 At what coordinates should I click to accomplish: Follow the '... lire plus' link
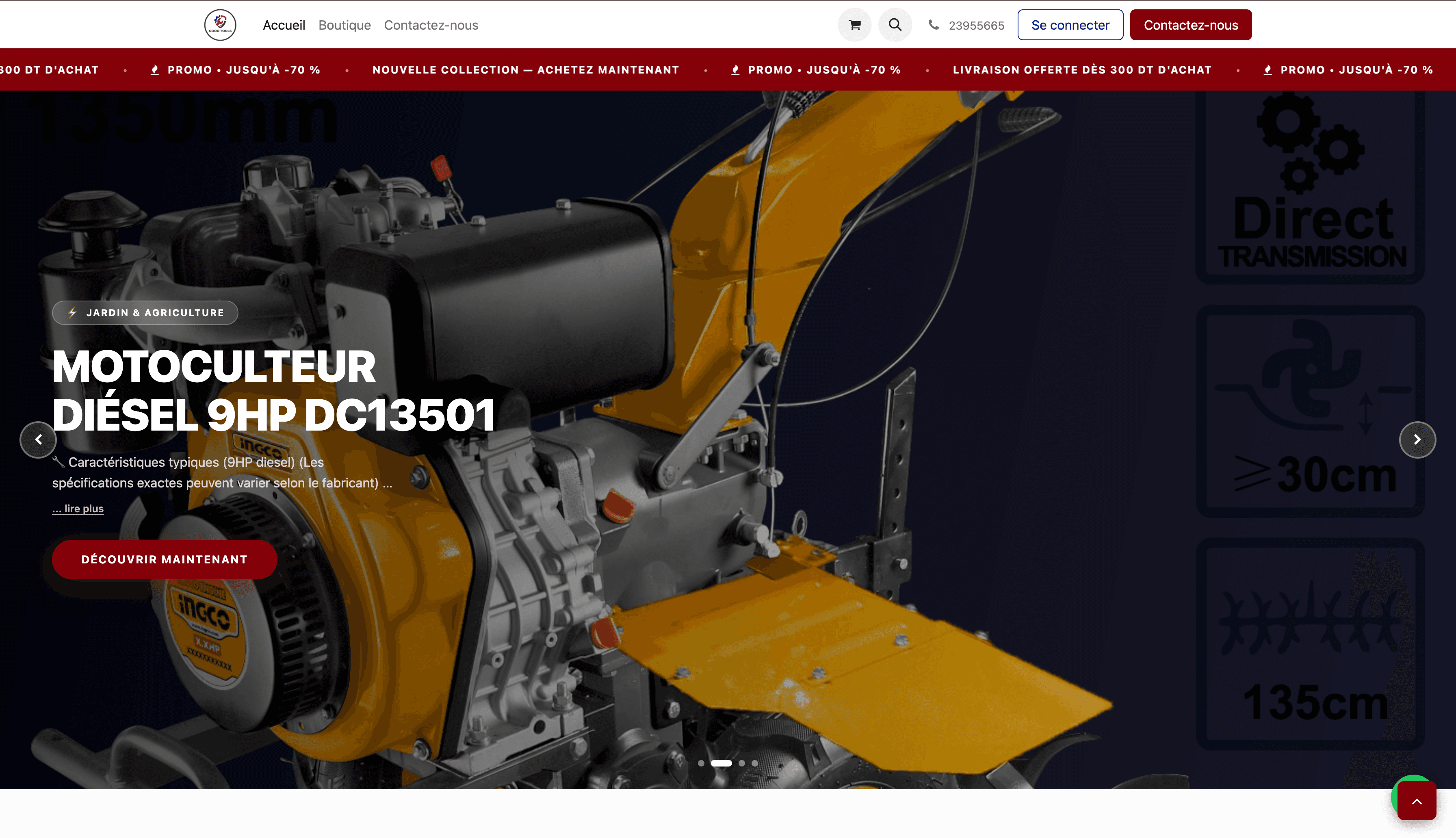78,509
